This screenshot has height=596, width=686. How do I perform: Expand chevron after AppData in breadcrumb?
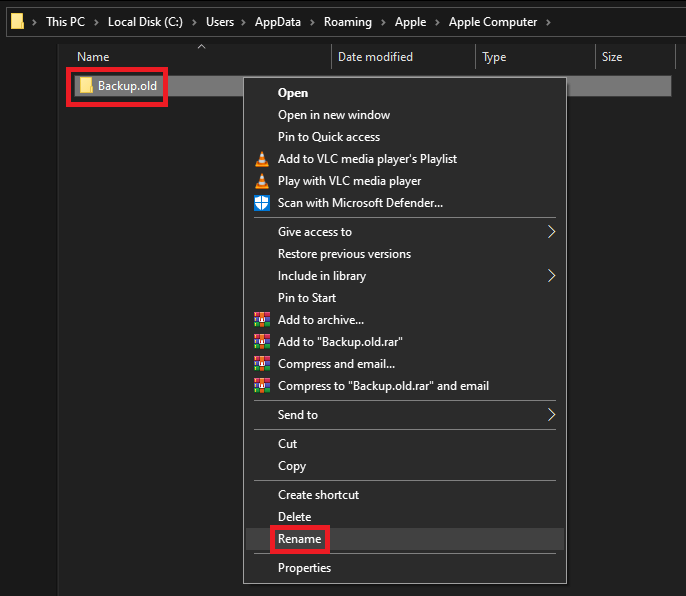tap(312, 22)
